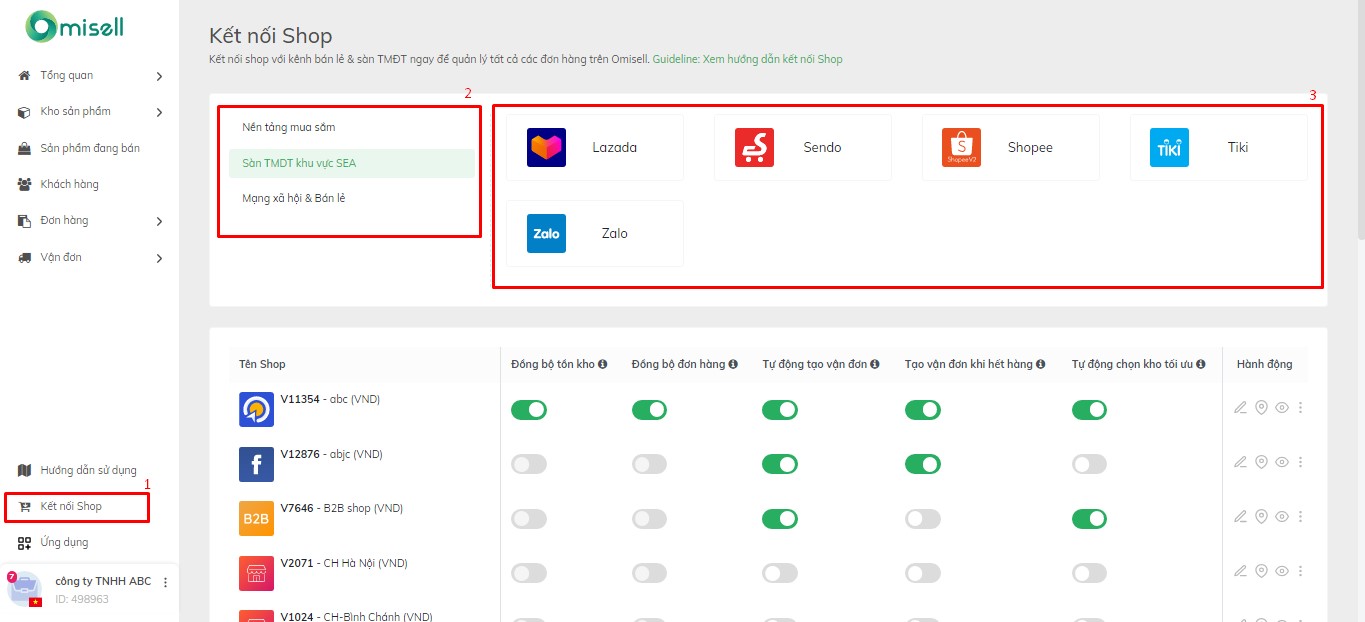Image resolution: width=1365 pixels, height=622 pixels.
Task: Click the Omisell logo
Action: tap(75, 26)
